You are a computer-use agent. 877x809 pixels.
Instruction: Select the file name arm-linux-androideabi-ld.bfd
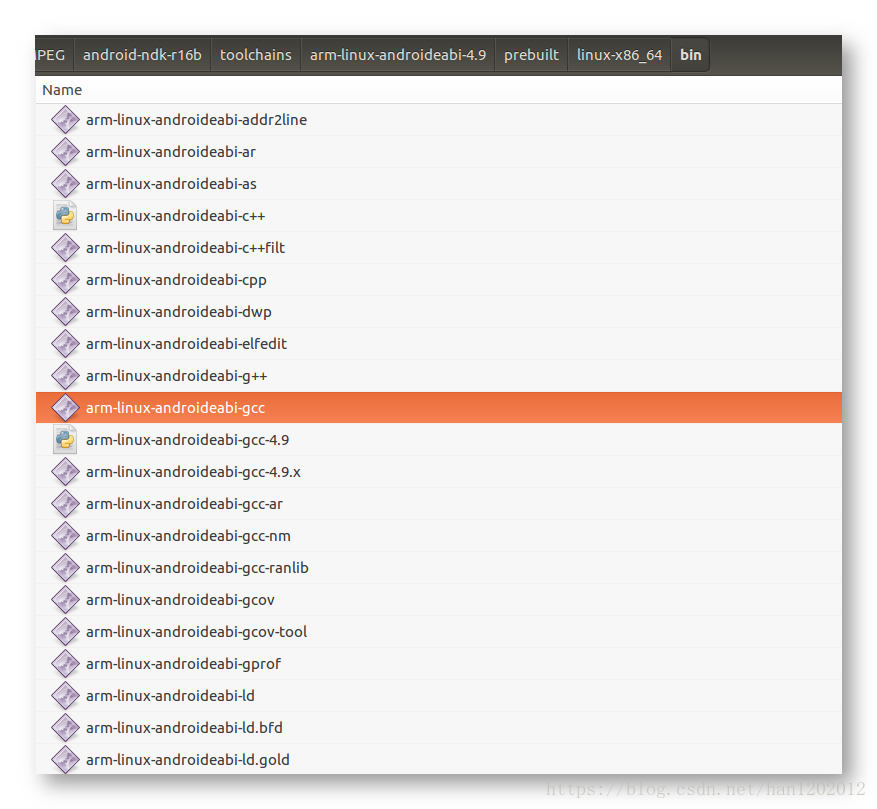[x=184, y=728]
